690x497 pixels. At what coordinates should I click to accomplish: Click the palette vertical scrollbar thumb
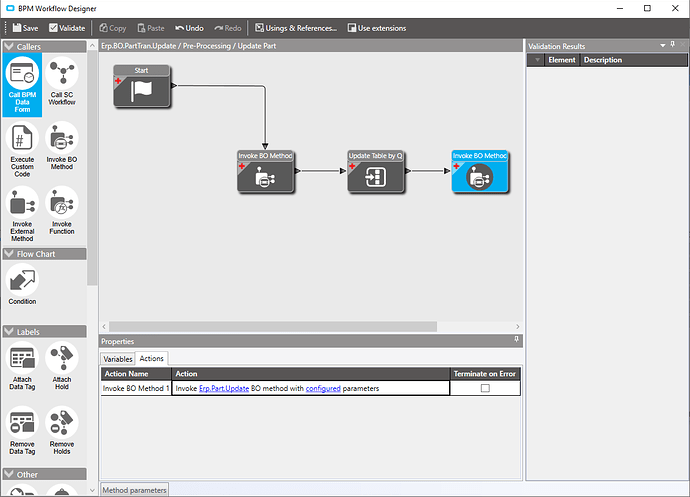point(92,168)
